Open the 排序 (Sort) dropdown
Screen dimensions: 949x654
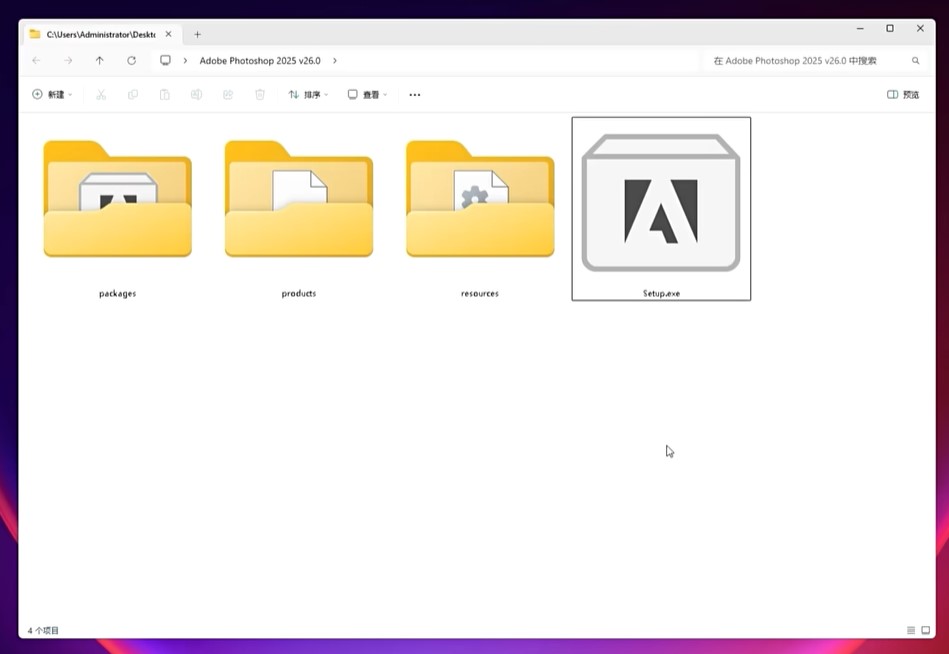click(x=308, y=94)
